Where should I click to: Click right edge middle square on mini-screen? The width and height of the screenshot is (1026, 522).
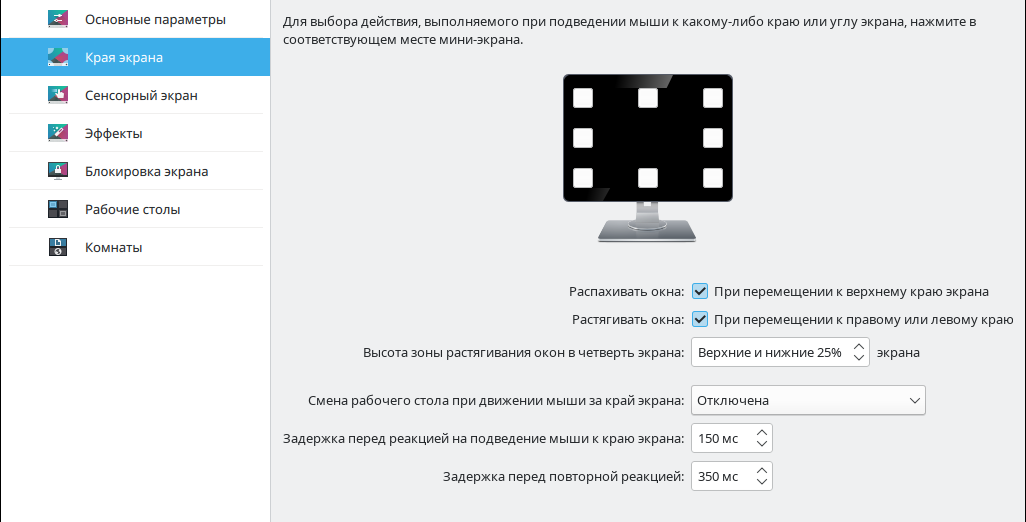coord(713,138)
